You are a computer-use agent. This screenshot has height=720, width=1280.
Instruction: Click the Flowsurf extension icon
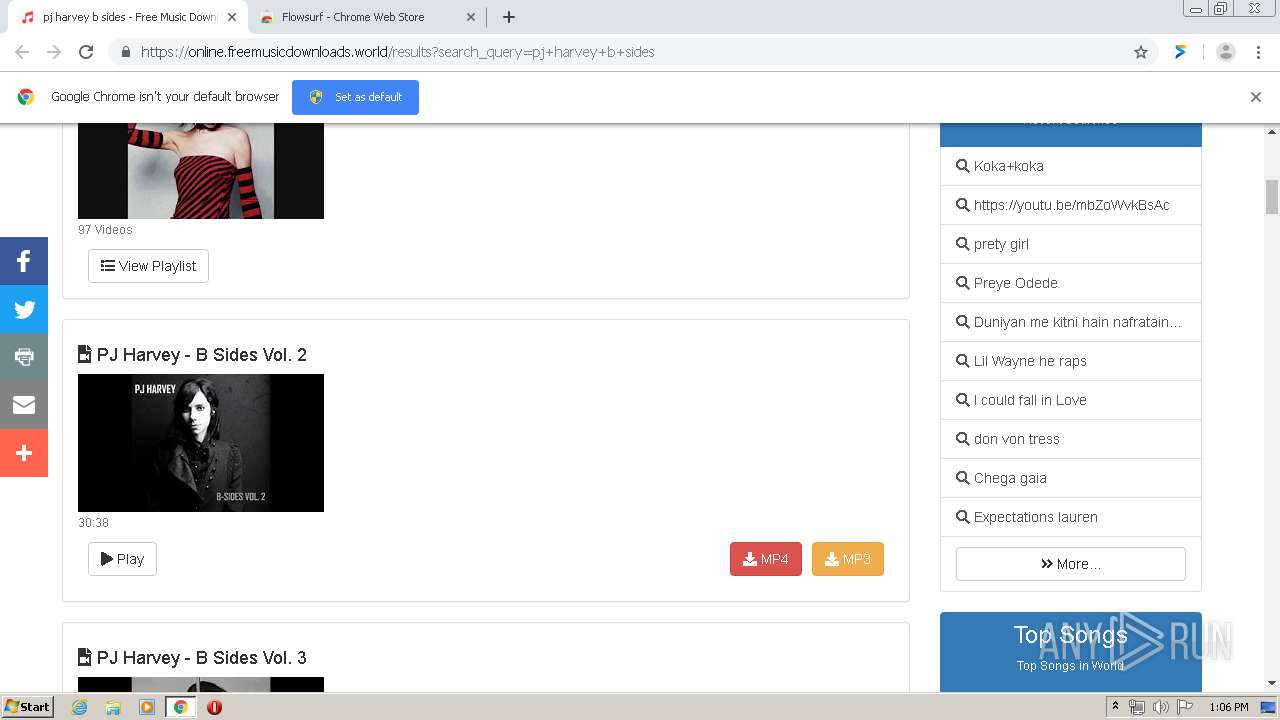1181,52
